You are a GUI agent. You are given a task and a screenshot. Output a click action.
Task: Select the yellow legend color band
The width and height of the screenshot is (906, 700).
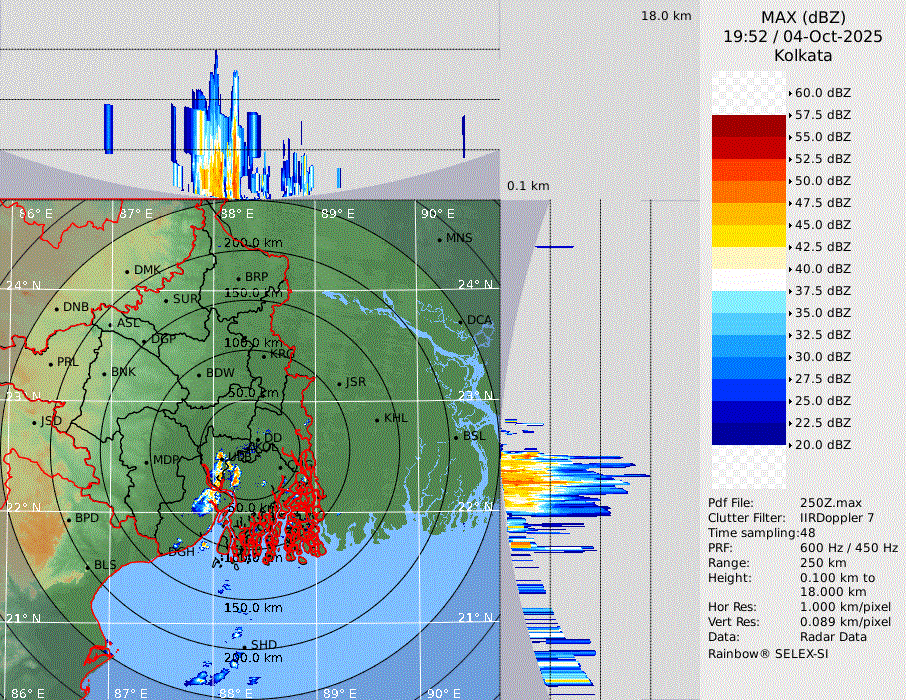(748, 236)
